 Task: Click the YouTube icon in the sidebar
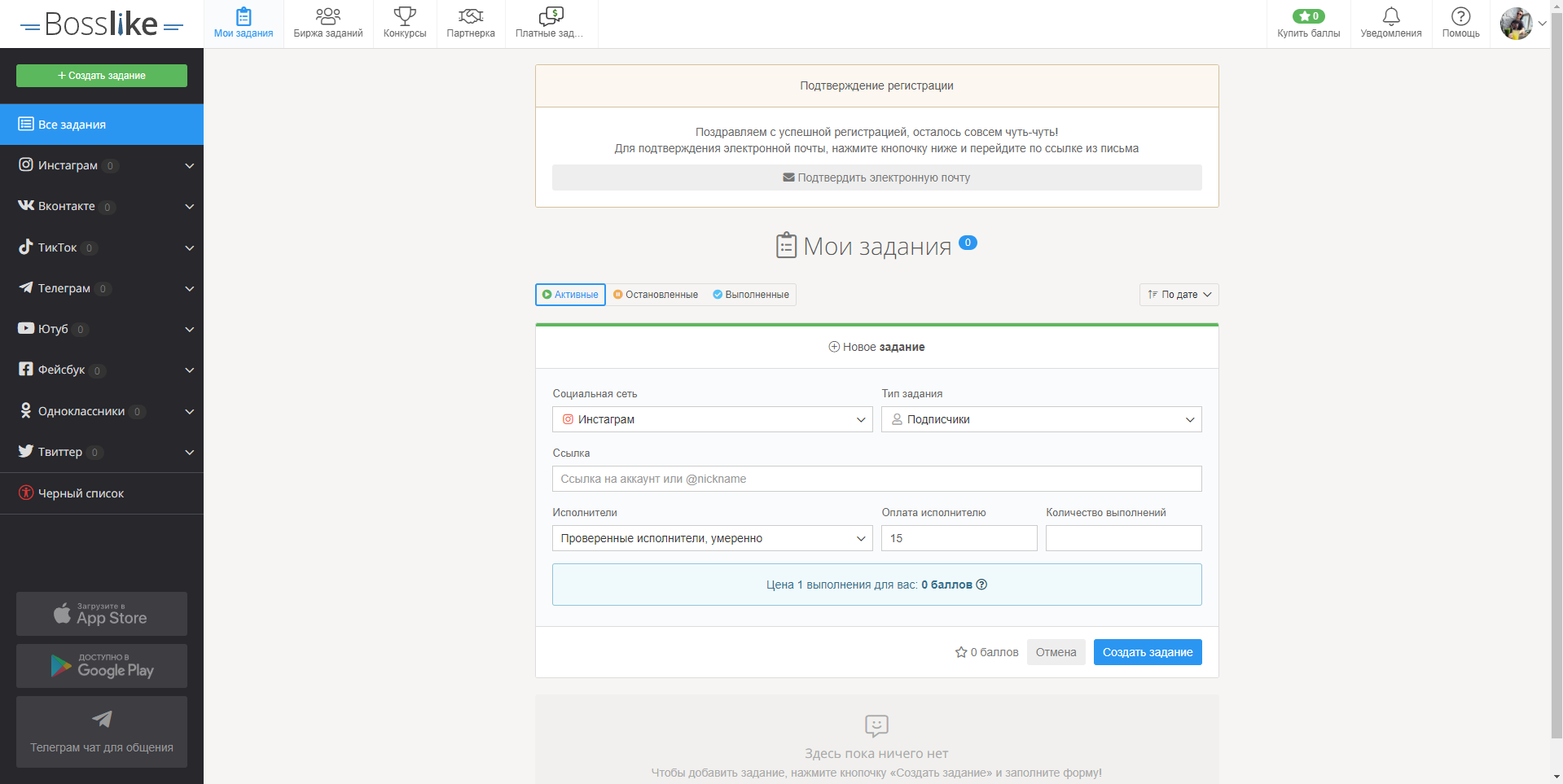click(26, 328)
